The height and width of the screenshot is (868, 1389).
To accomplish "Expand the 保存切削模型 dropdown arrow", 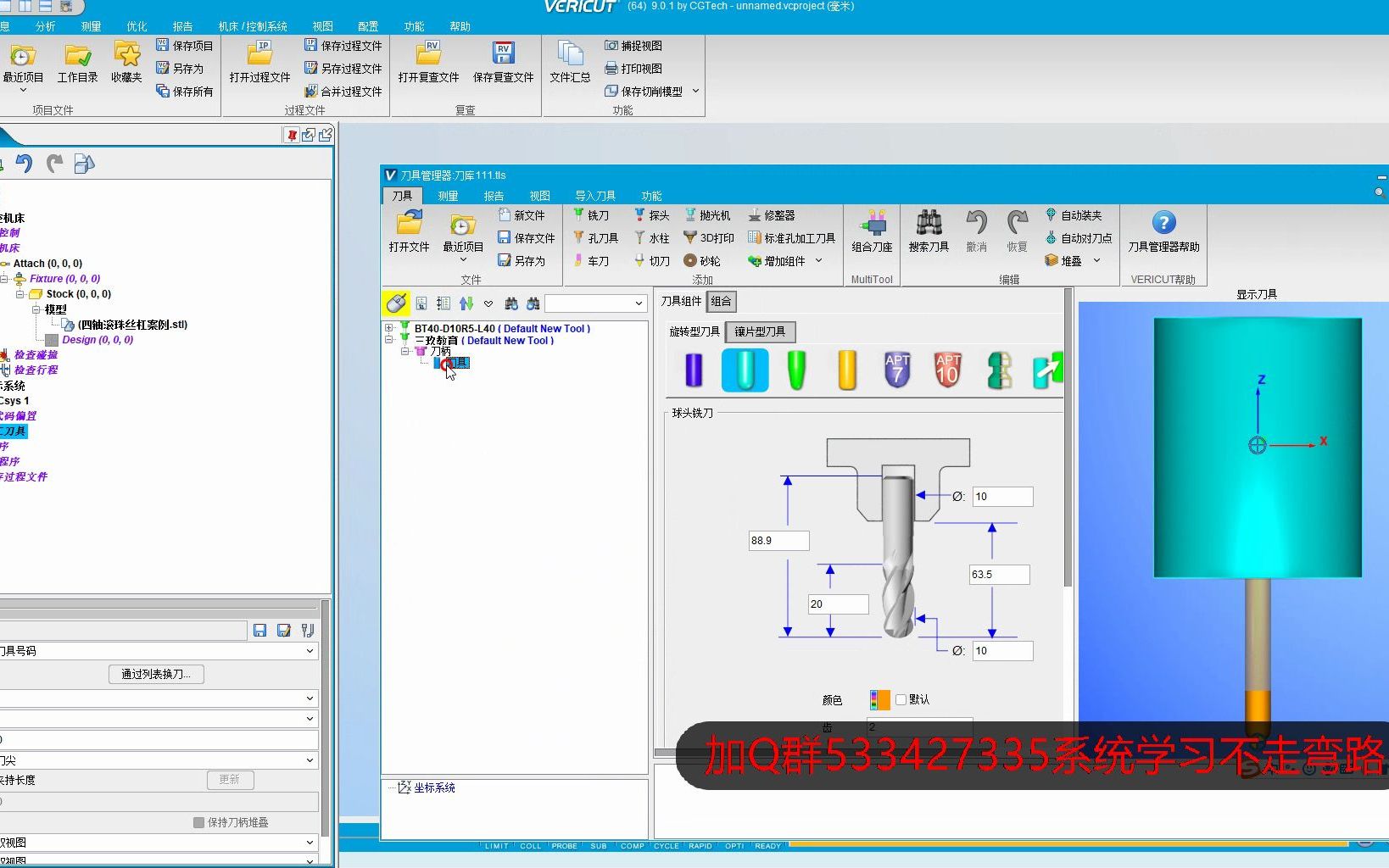I will click(695, 91).
